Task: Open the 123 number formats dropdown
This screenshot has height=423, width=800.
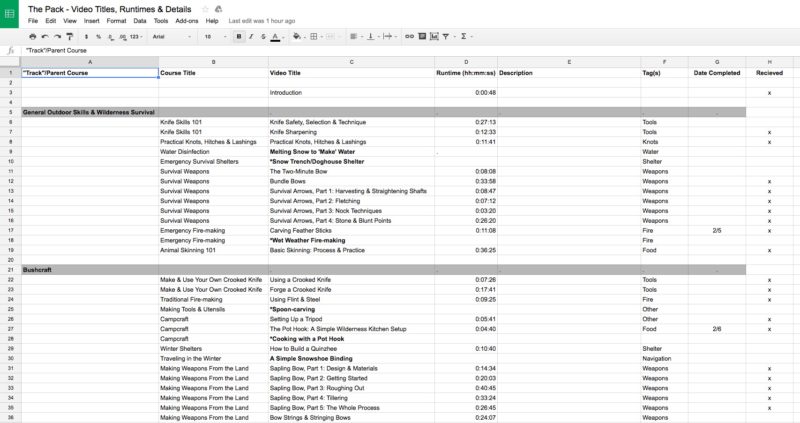Action: 136,37
